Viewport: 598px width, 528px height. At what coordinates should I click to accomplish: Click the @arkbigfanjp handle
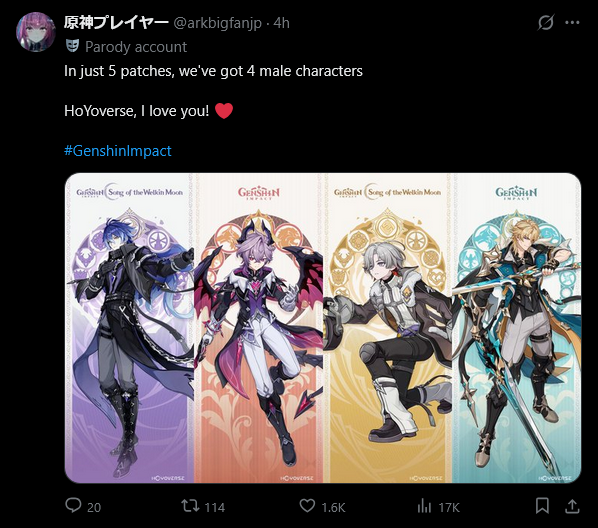pos(217,23)
